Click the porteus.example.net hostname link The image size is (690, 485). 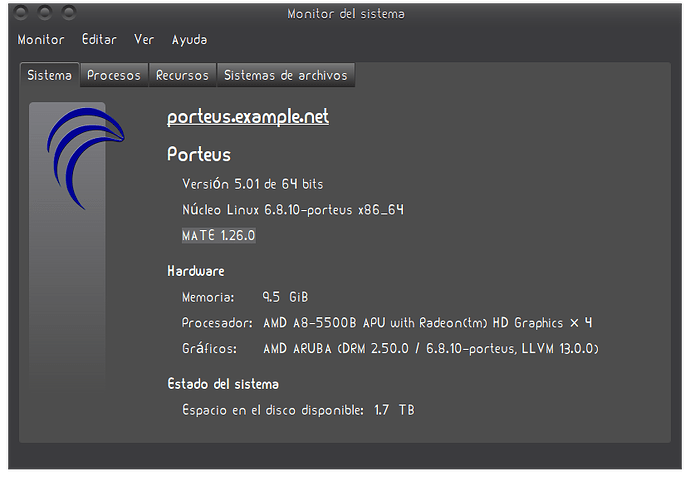tap(248, 117)
